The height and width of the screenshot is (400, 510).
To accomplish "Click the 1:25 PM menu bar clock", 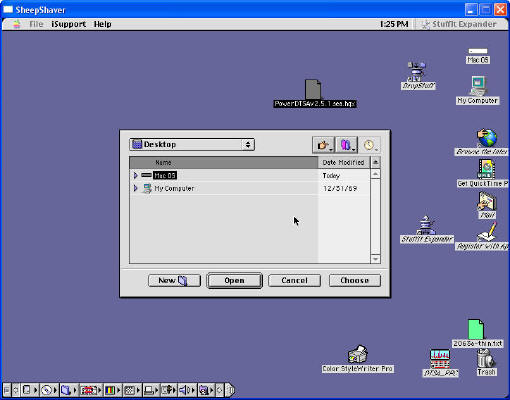I will pyautogui.click(x=394, y=24).
